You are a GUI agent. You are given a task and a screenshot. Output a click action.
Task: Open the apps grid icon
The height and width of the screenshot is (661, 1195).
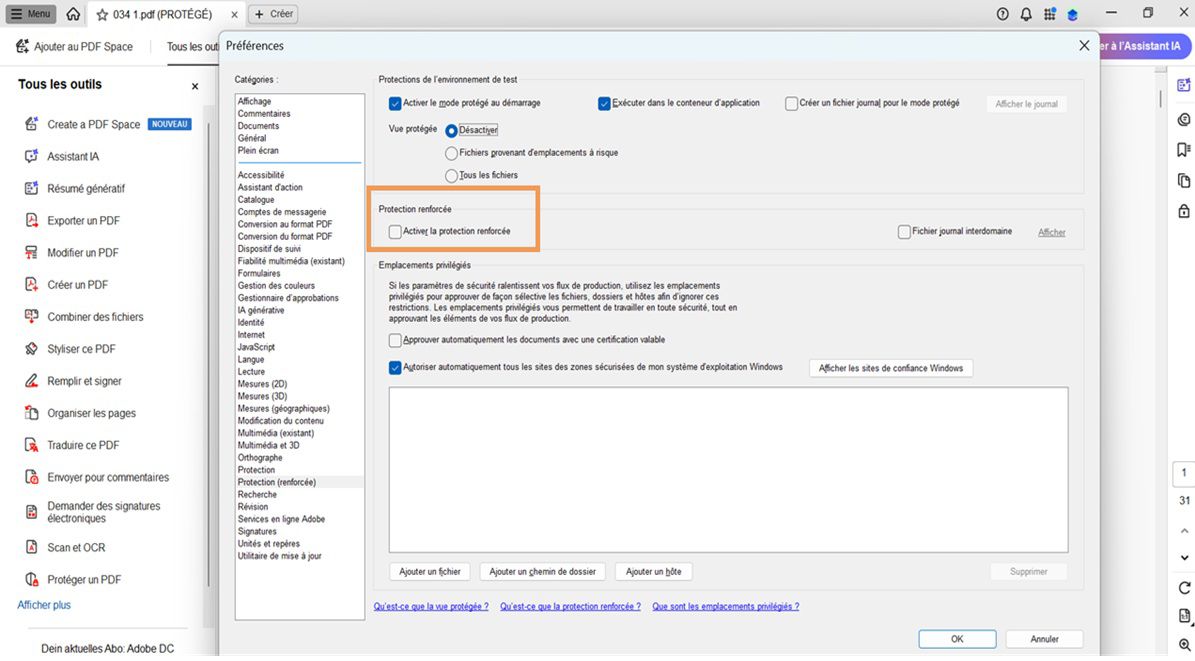tap(1049, 14)
